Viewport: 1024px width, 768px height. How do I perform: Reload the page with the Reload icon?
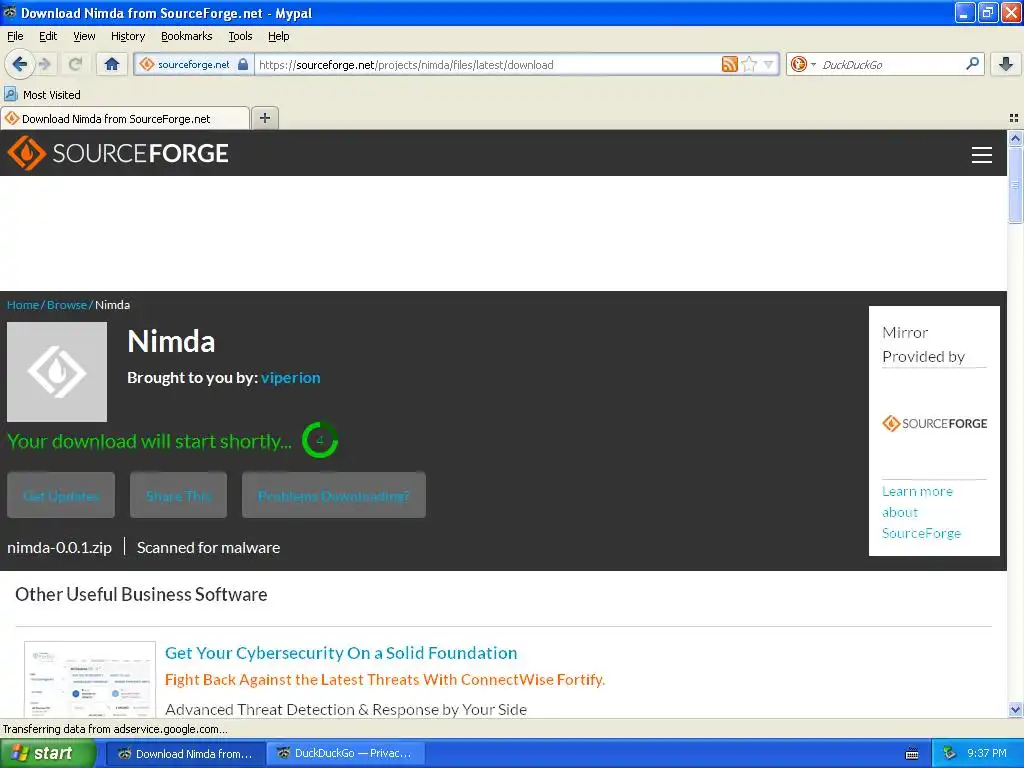75,64
